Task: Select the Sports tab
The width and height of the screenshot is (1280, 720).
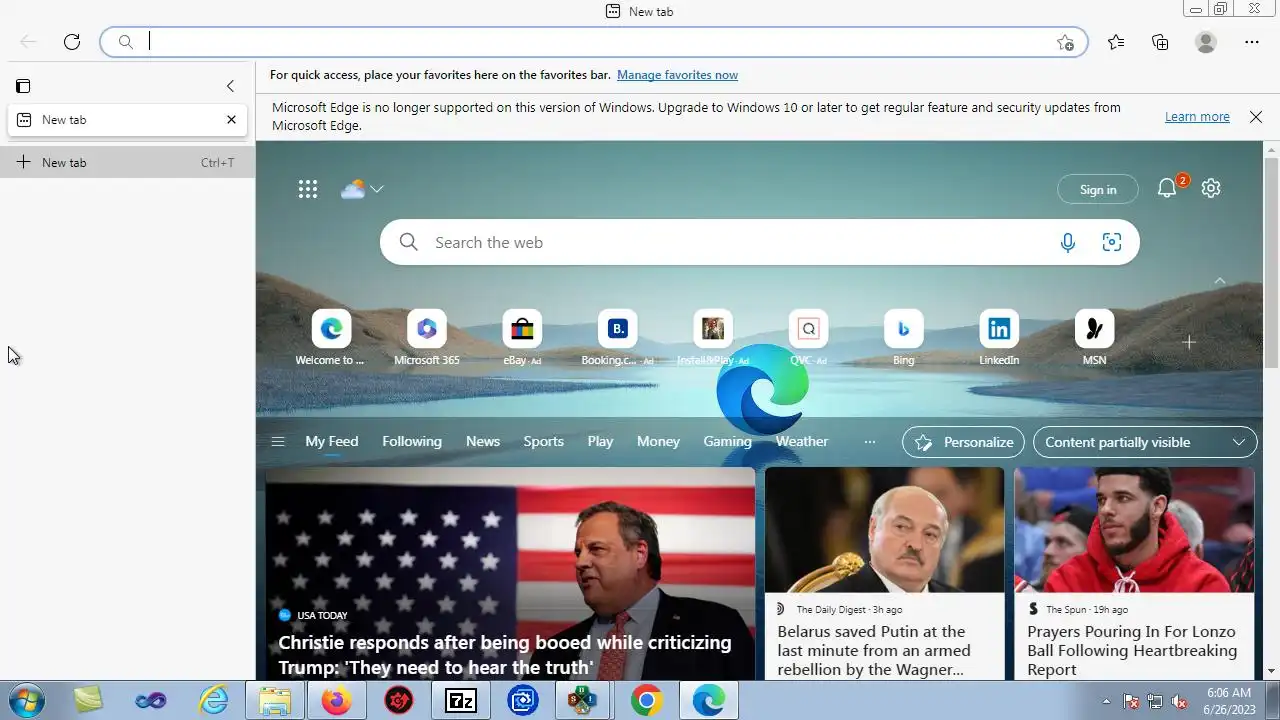Action: click(x=544, y=441)
